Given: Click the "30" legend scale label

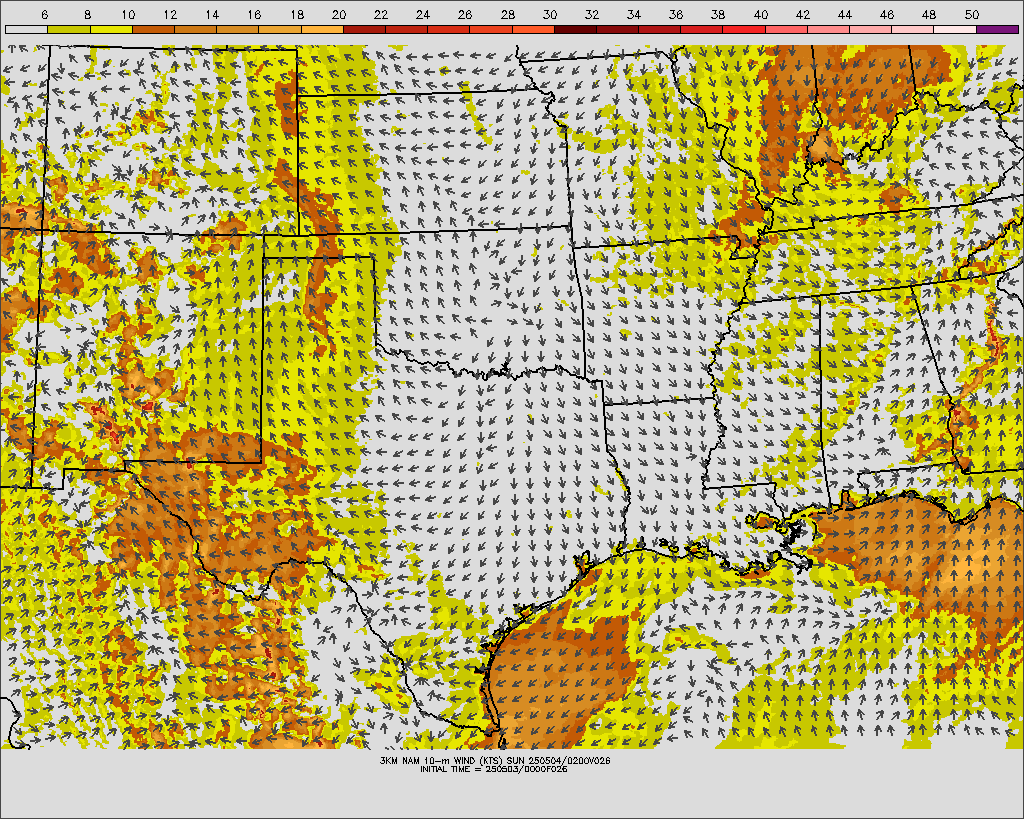Looking at the screenshot, I should pos(549,14).
